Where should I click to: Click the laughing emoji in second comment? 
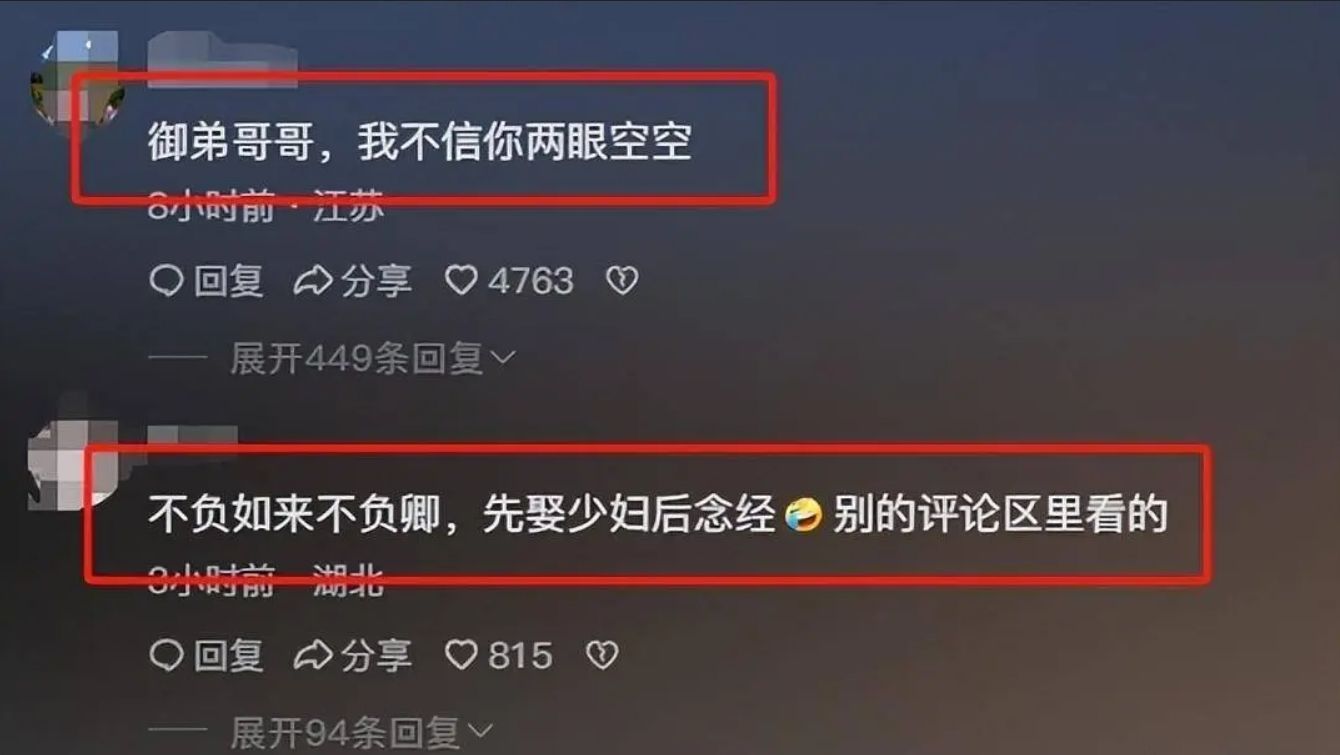[803, 516]
